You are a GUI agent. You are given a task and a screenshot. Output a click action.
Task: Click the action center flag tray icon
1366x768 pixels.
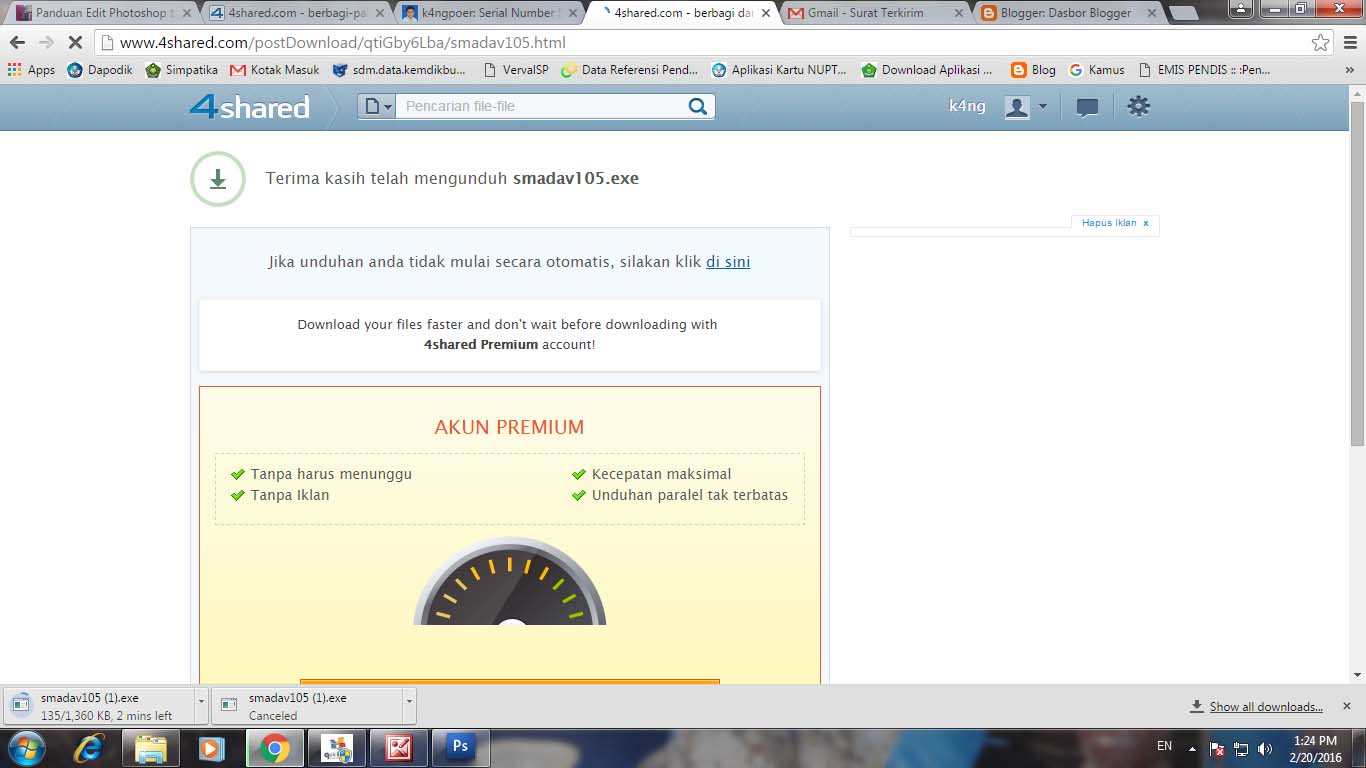pos(1217,748)
